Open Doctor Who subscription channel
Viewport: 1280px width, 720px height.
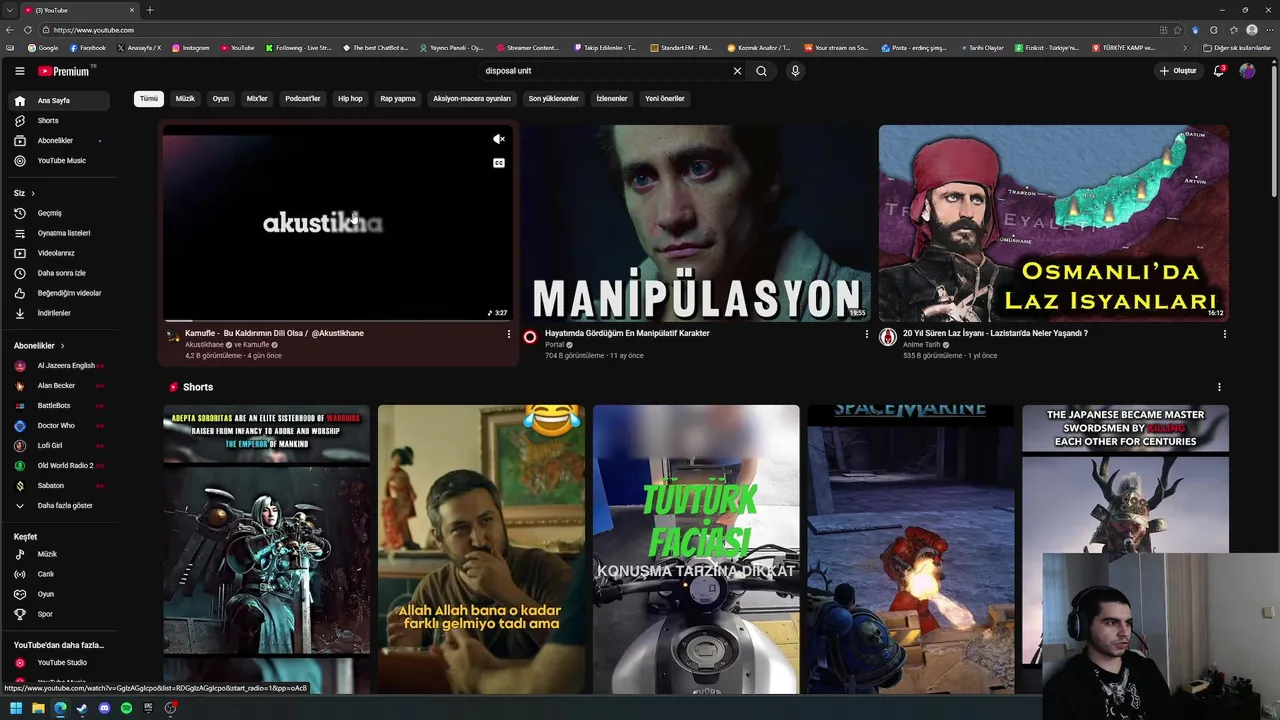click(x=59, y=426)
